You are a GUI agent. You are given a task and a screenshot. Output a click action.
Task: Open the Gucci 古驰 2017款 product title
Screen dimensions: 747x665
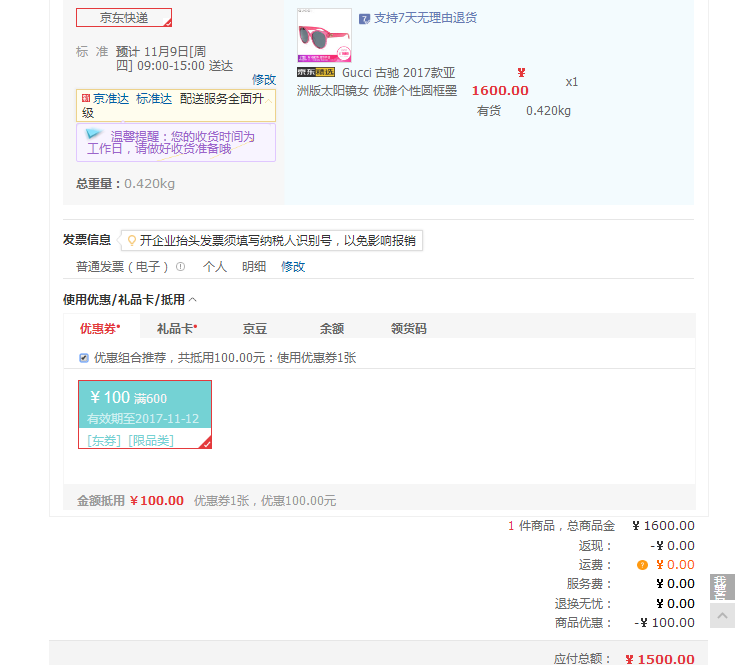[x=376, y=81]
